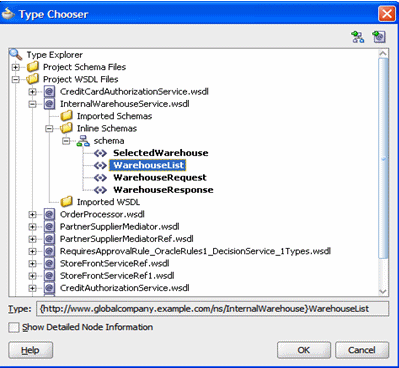The width and height of the screenshot is (399, 368).
Task: Expand the OrderProcessor.wsdl node
Action: pyautogui.click(x=32, y=215)
